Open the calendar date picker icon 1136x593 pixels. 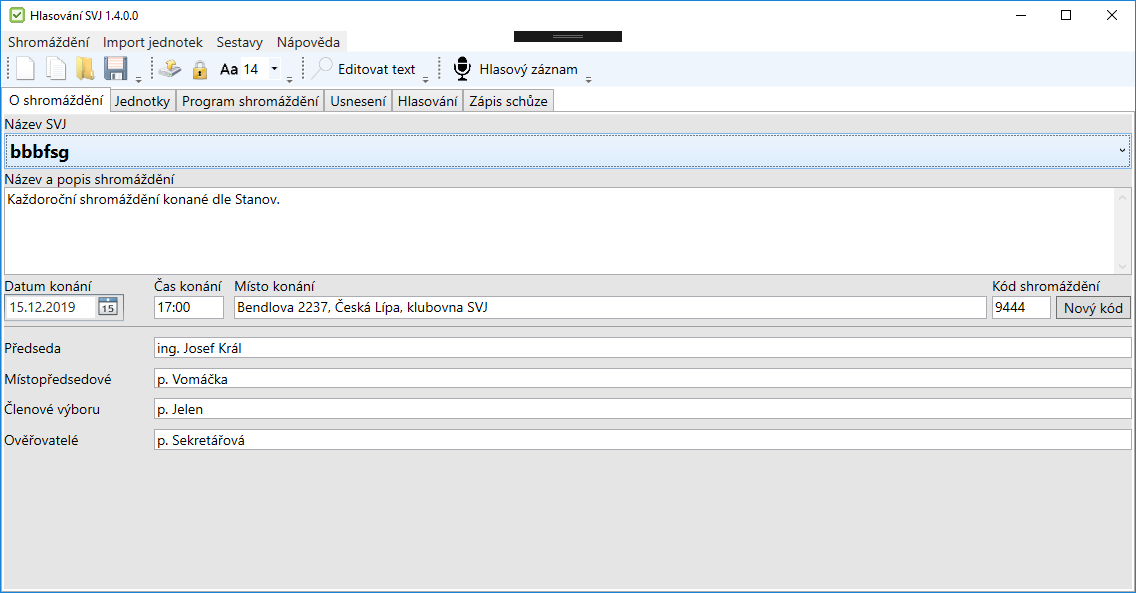pyautogui.click(x=108, y=307)
